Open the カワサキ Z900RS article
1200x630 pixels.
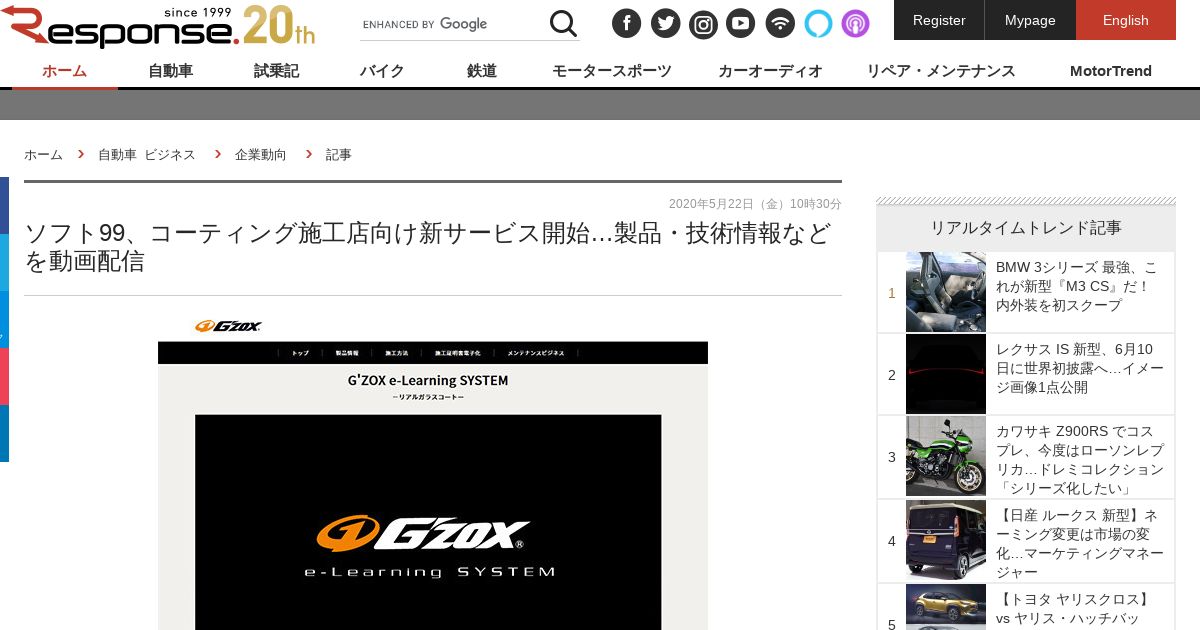click(x=1080, y=460)
